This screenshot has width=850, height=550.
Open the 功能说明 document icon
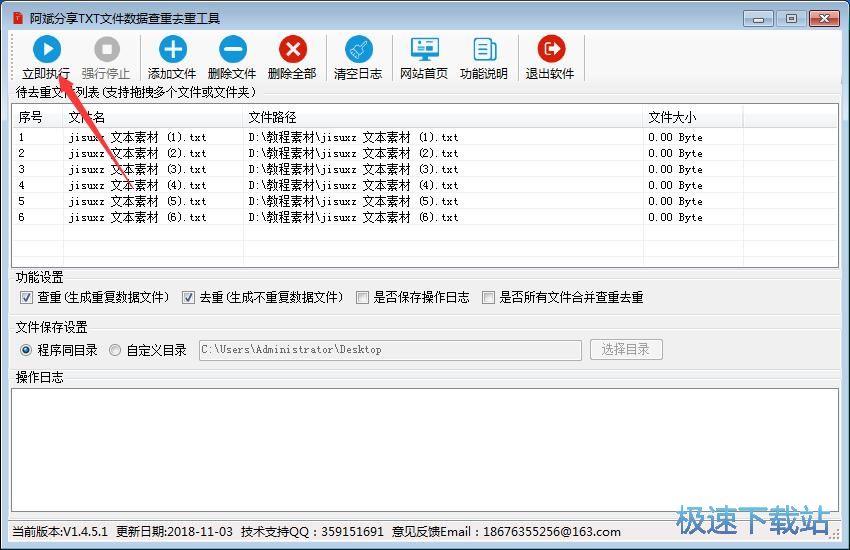click(x=484, y=49)
